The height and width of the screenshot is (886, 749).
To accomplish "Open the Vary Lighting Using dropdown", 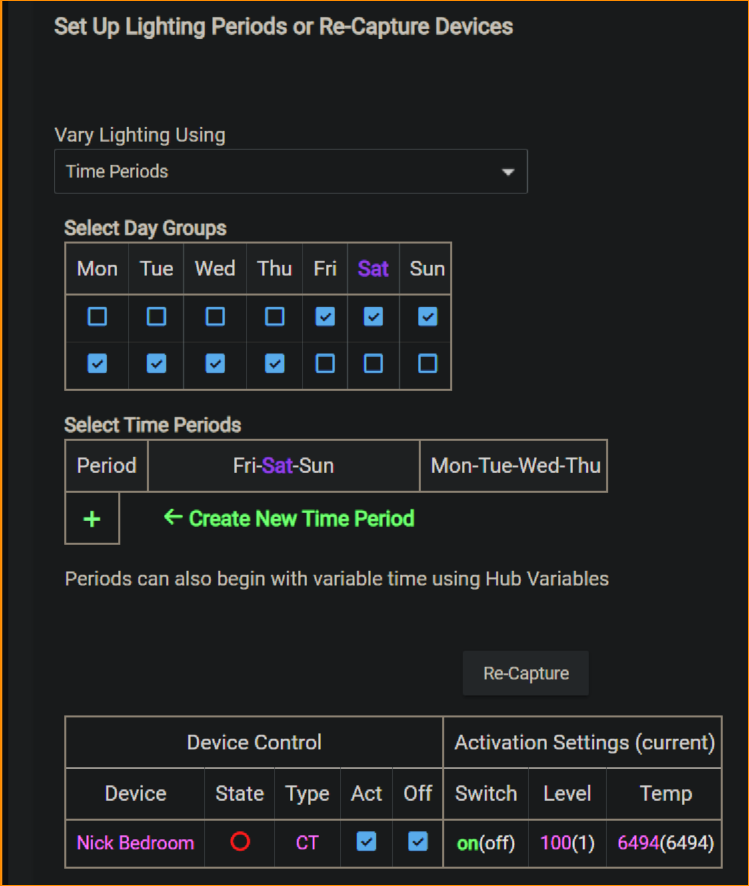I will (x=290, y=172).
